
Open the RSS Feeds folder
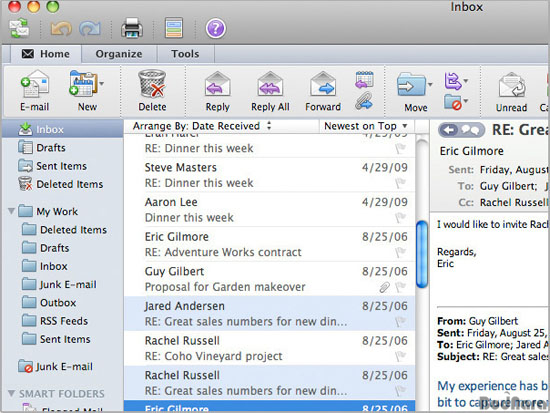[x=55, y=321]
